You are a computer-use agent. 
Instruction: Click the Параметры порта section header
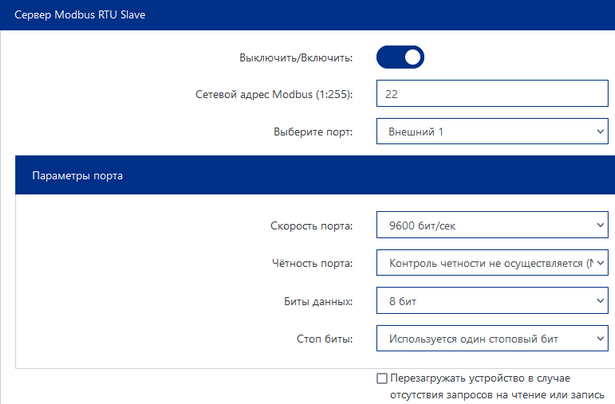tap(315, 175)
